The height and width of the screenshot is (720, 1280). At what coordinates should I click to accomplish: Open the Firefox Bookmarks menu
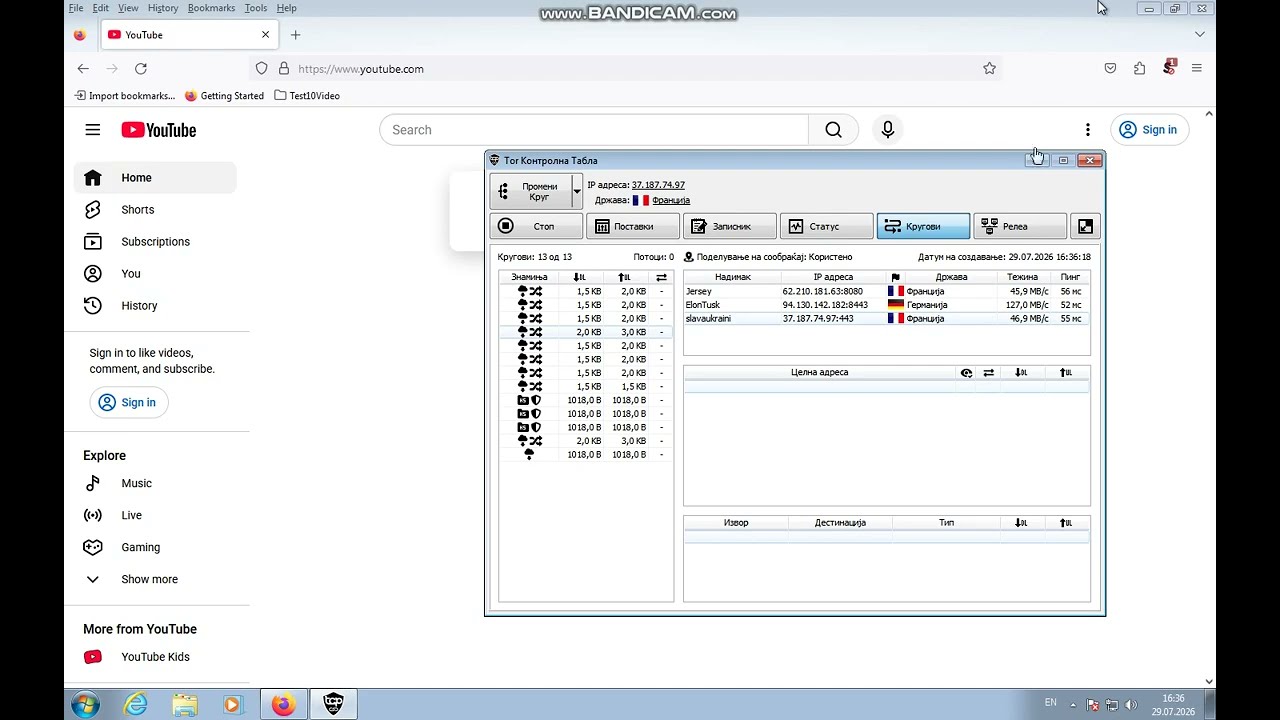point(211,8)
